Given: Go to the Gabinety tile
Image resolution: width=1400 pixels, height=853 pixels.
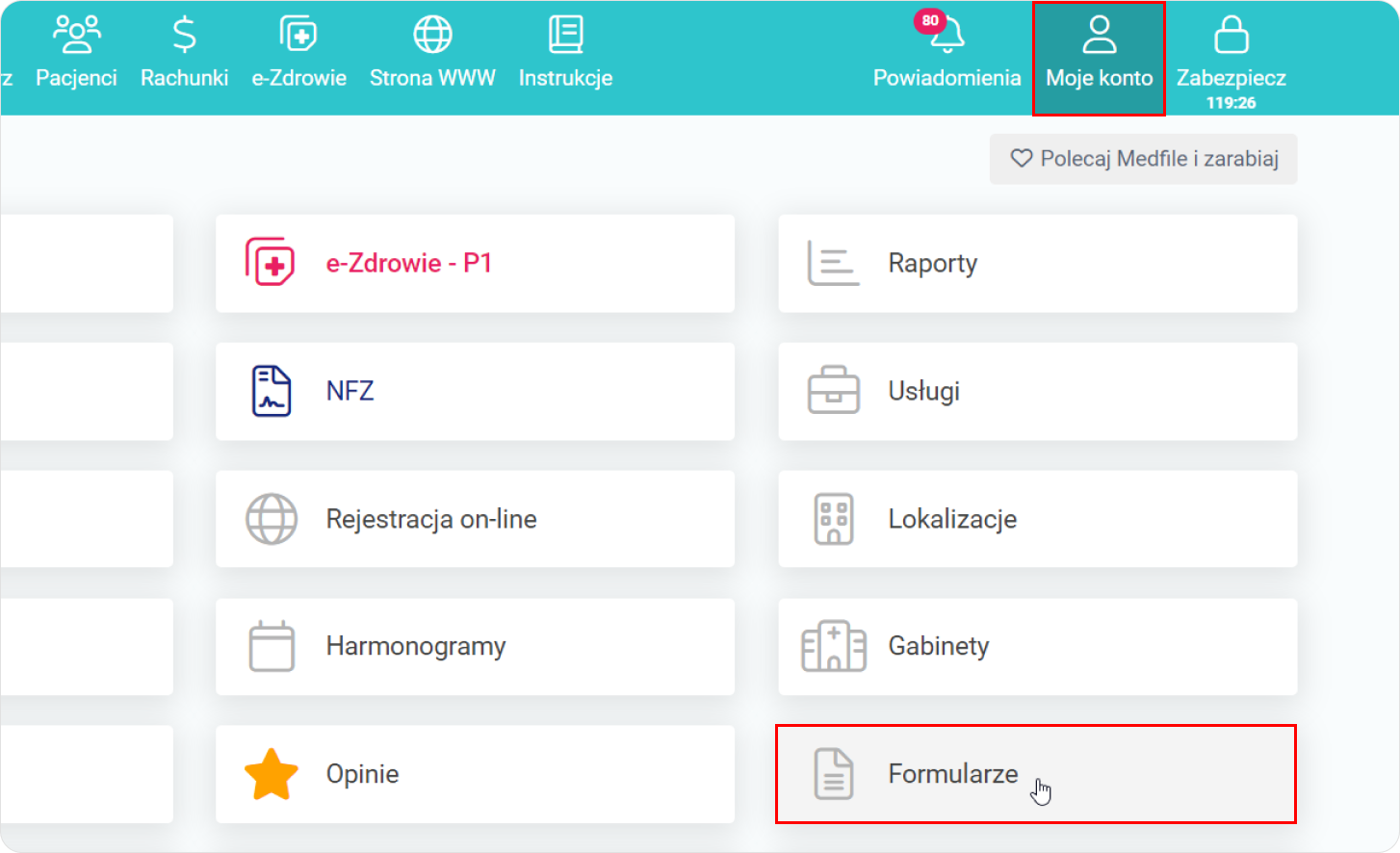Looking at the screenshot, I should [1037, 646].
